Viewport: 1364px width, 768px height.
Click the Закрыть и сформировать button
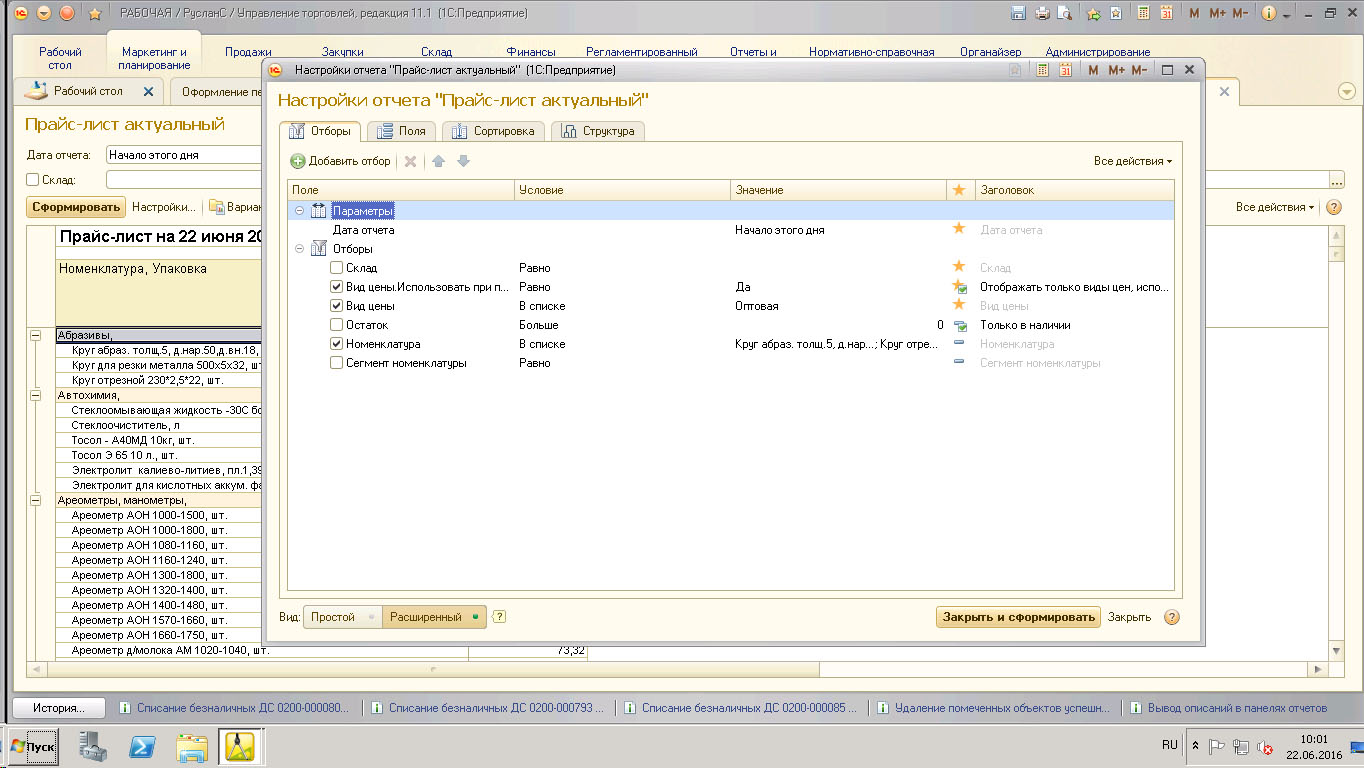coord(1018,617)
